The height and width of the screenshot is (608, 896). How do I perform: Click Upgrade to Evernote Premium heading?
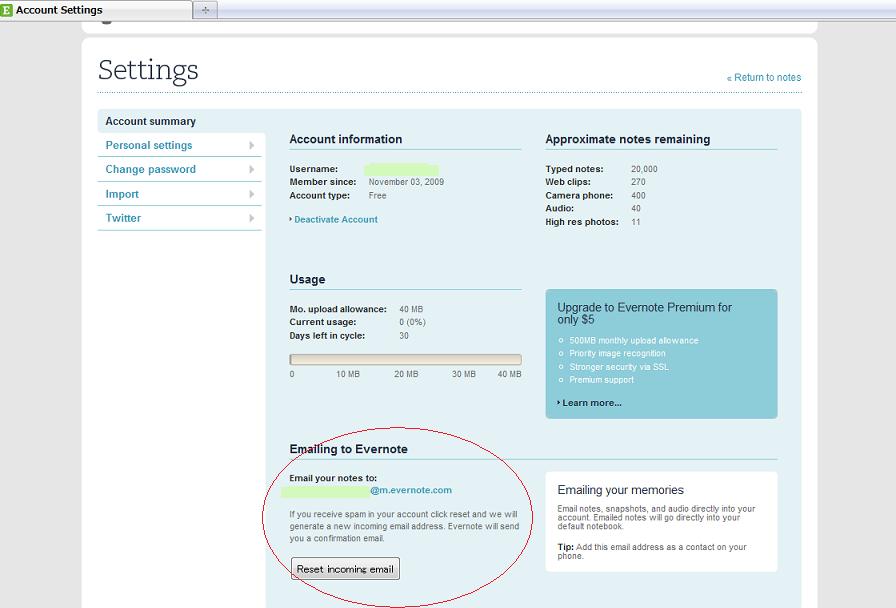coord(645,313)
